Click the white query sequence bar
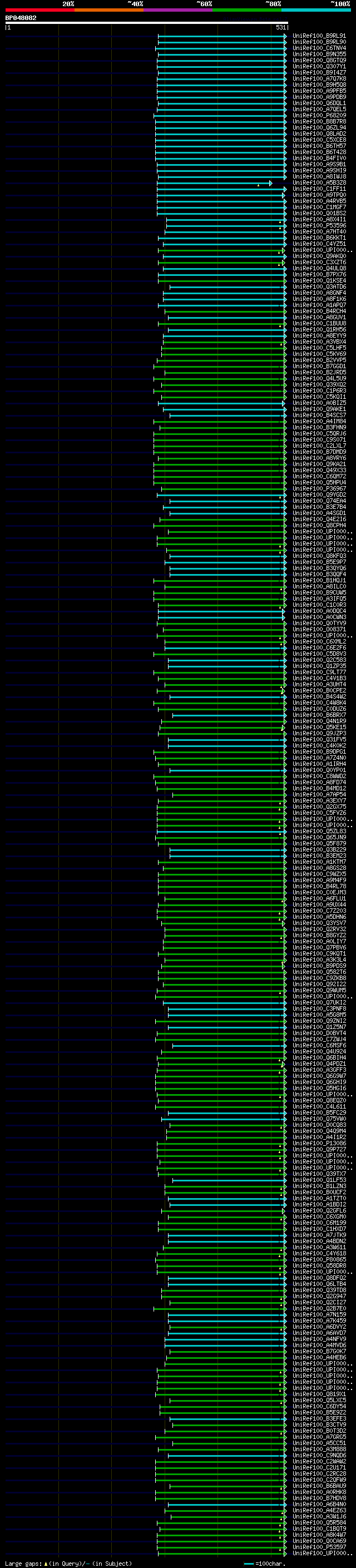This screenshot has width=356, height=1568. (147, 23)
